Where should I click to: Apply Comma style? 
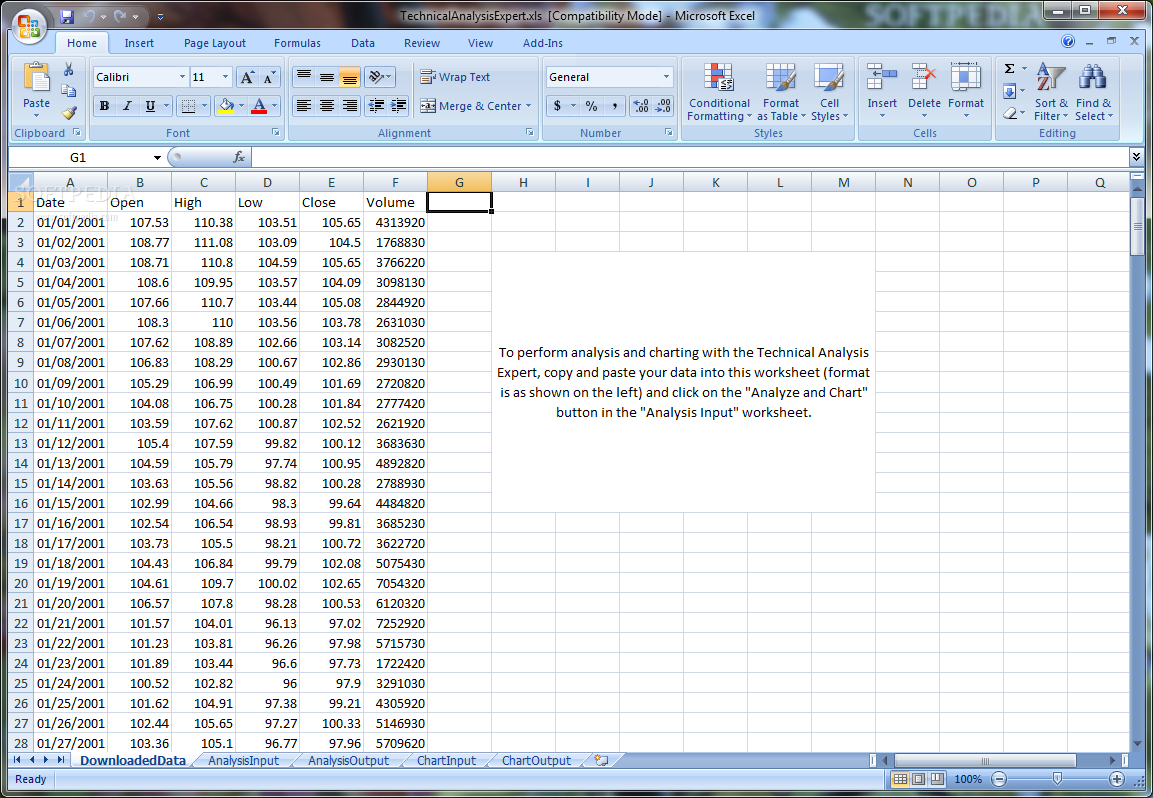[614, 106]
